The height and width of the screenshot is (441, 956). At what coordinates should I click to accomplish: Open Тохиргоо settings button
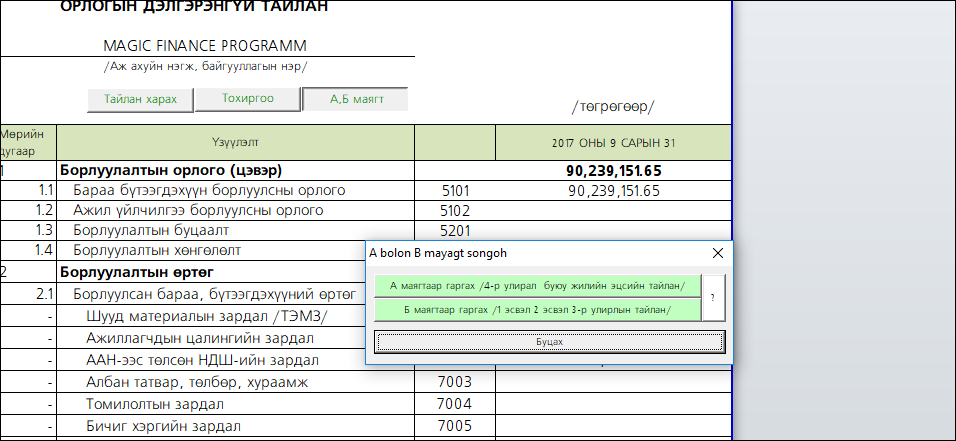[x=247, y=99]
